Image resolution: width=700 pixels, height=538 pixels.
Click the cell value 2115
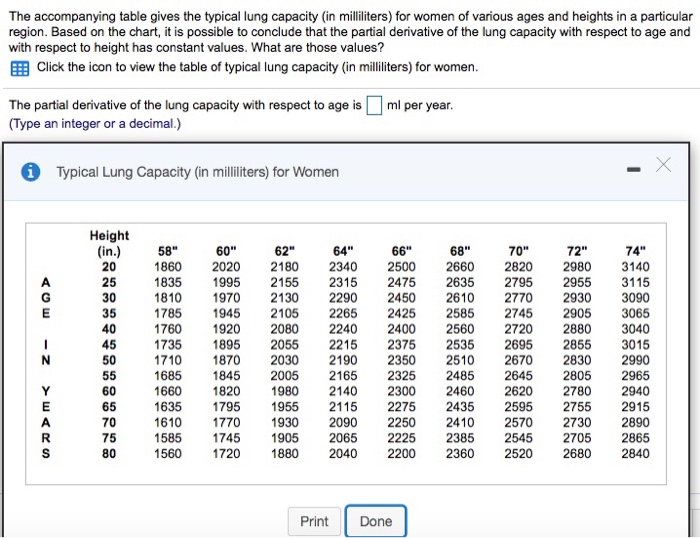tap(343, 407)
